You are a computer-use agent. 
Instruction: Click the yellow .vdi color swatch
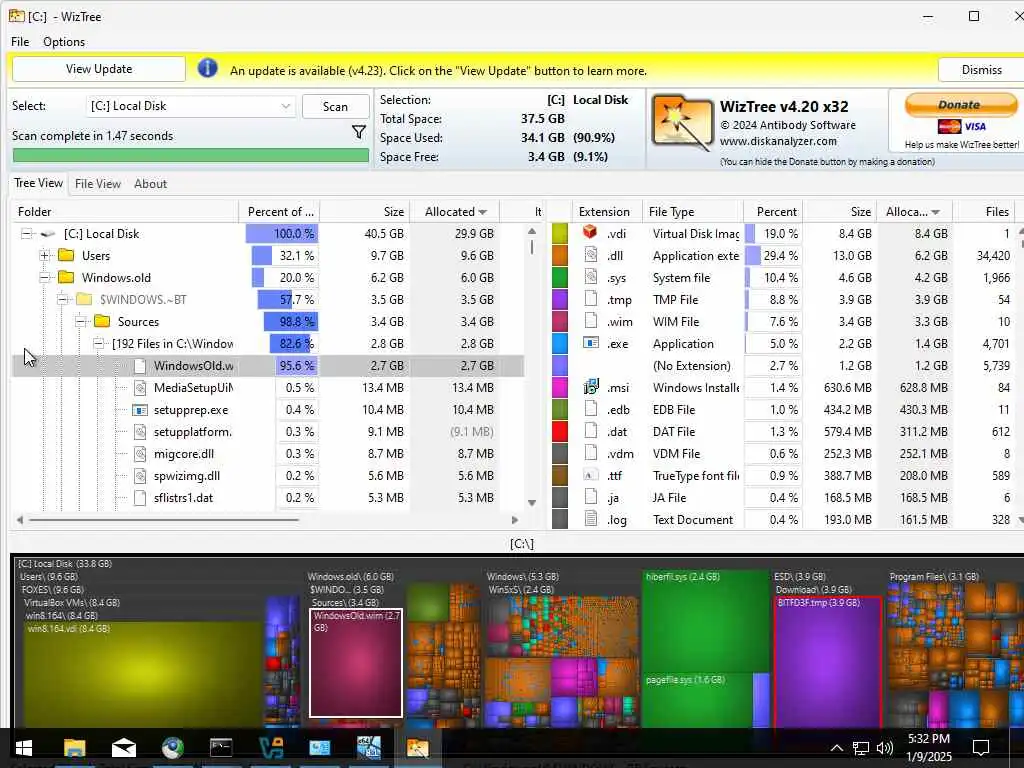point(560,233)
